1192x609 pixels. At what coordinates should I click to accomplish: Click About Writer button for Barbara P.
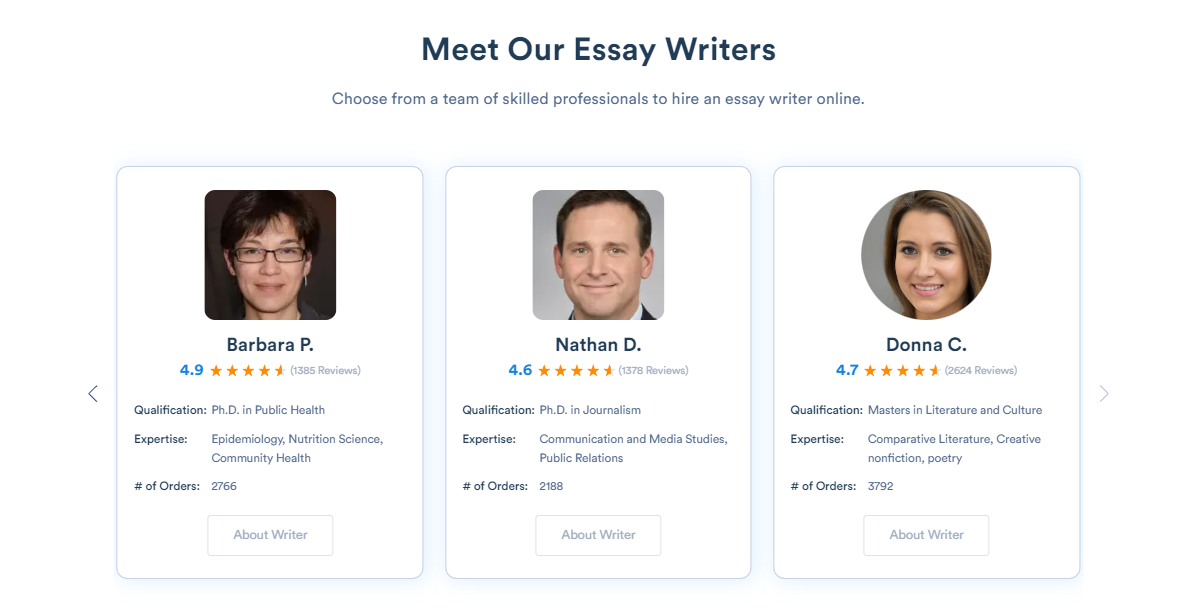(x=270, y=535)
